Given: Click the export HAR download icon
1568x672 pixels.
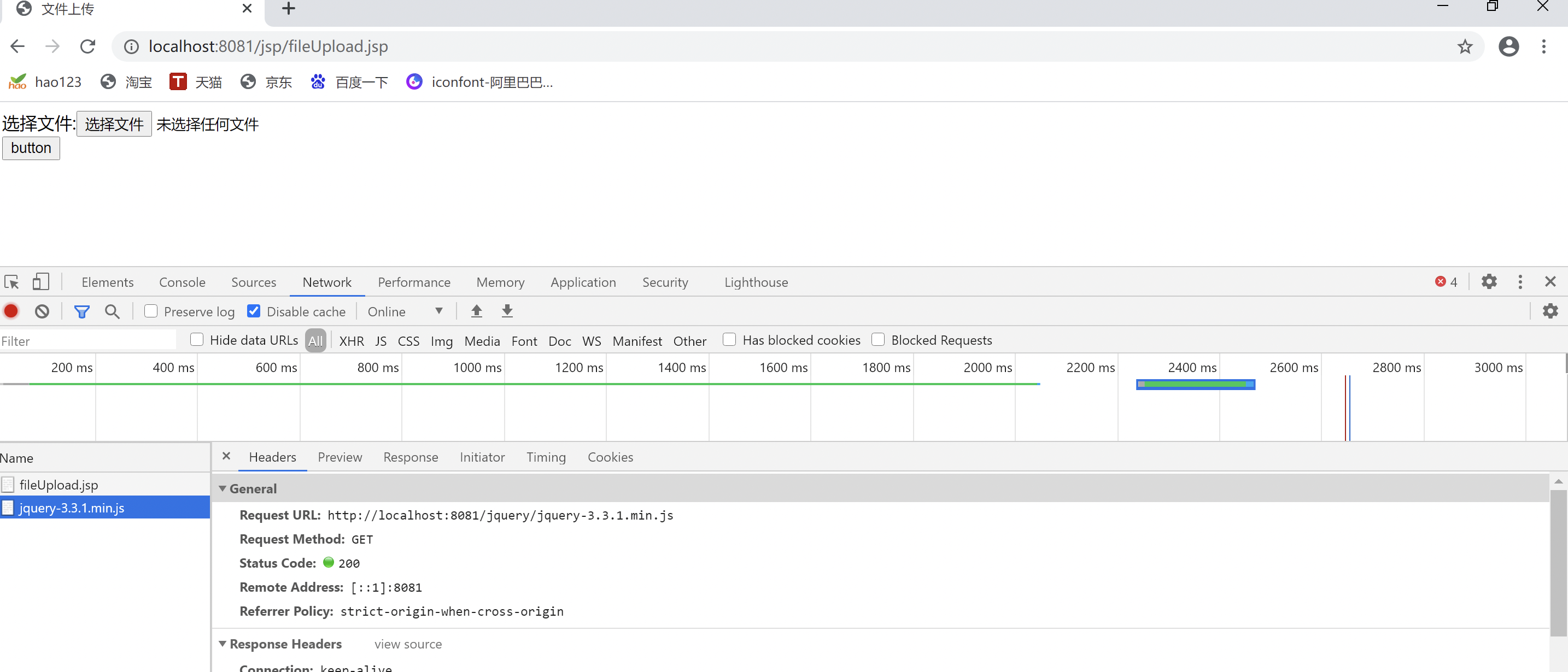Looking at the screenshot, I should click(x=507, y=311).
